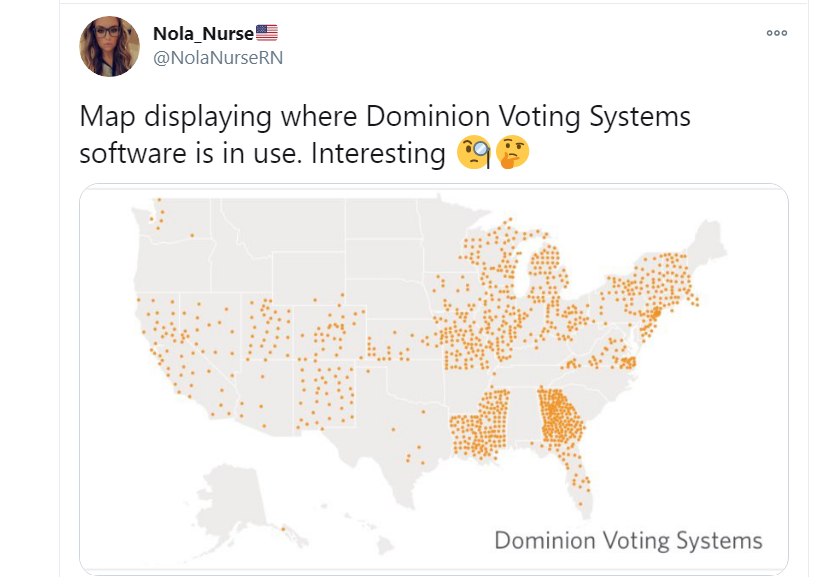
Task: Click the Nola_Nurse profile avatar photo
Action: [x=109, y=46]
